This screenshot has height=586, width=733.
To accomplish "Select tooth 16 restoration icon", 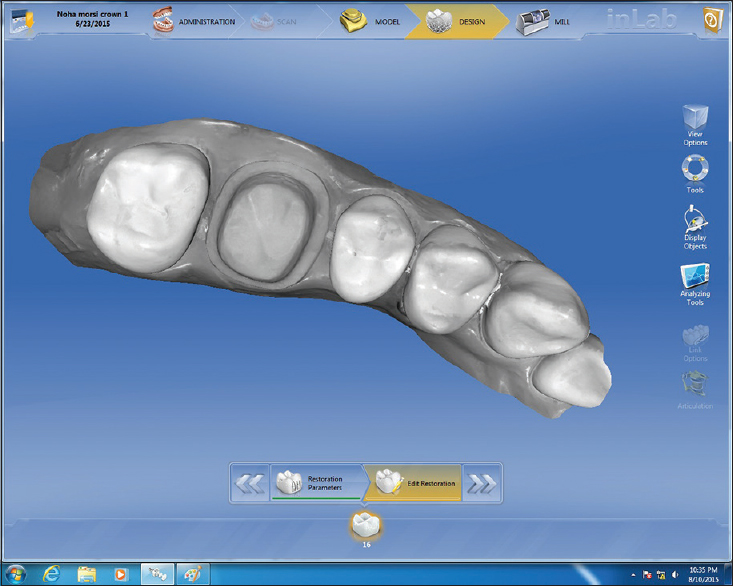I will [x=364, y=524].
